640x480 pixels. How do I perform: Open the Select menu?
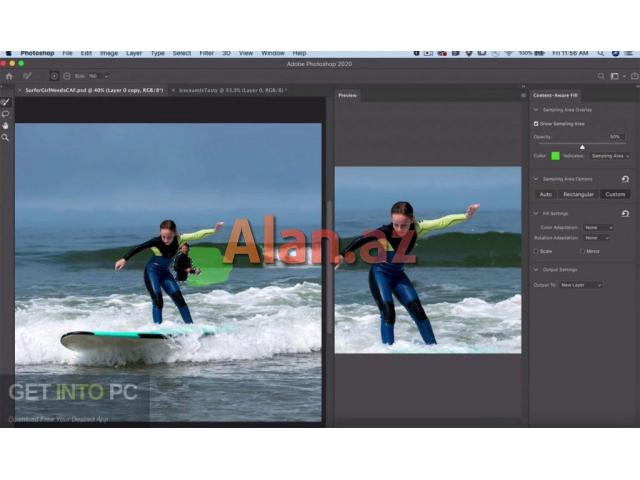point(182,53)
